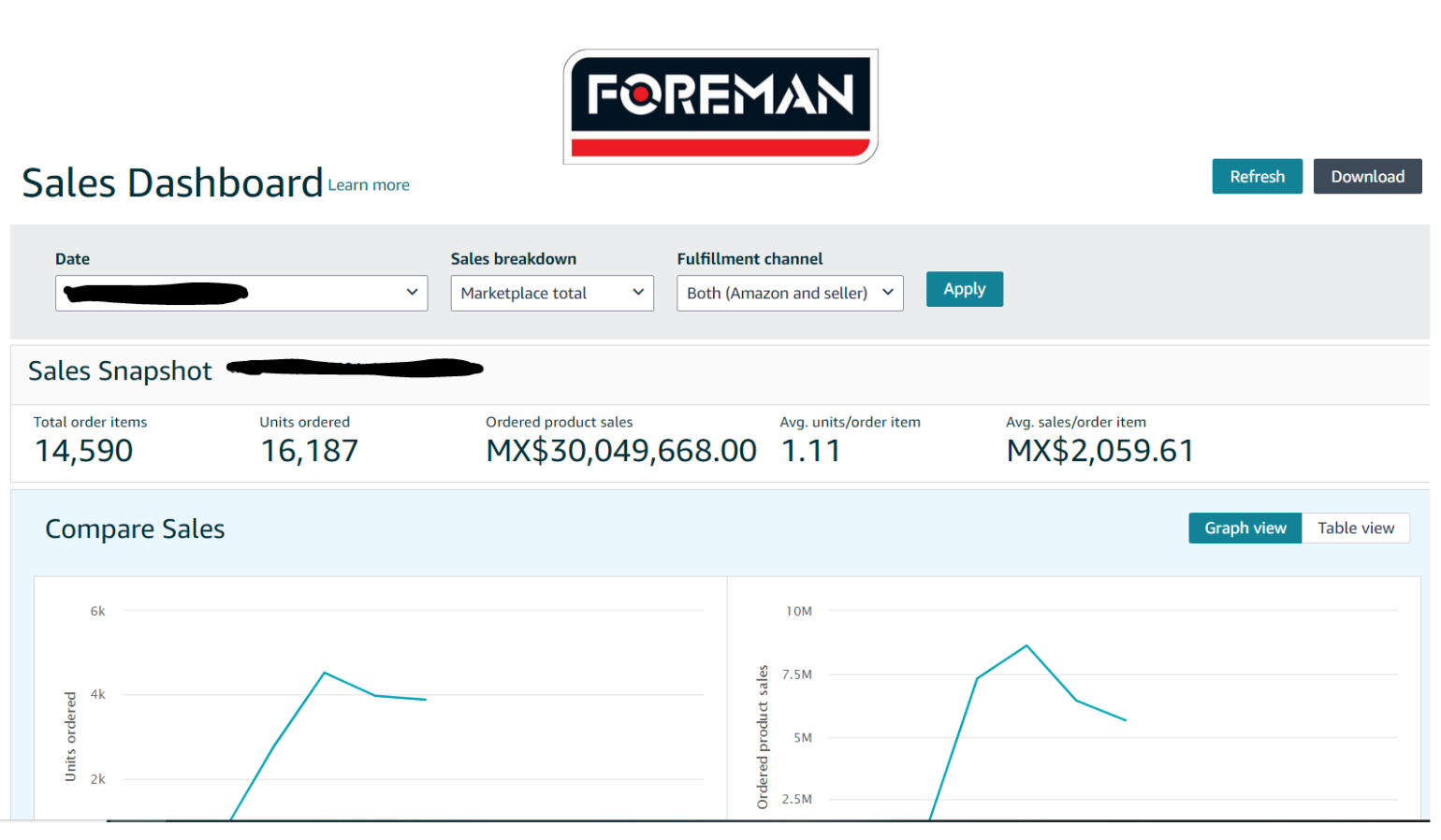The height and width of the screenshot is (840, 1441).
Task: Click the Fulfillment channel chevron arrow
Action: coord(888,293)
